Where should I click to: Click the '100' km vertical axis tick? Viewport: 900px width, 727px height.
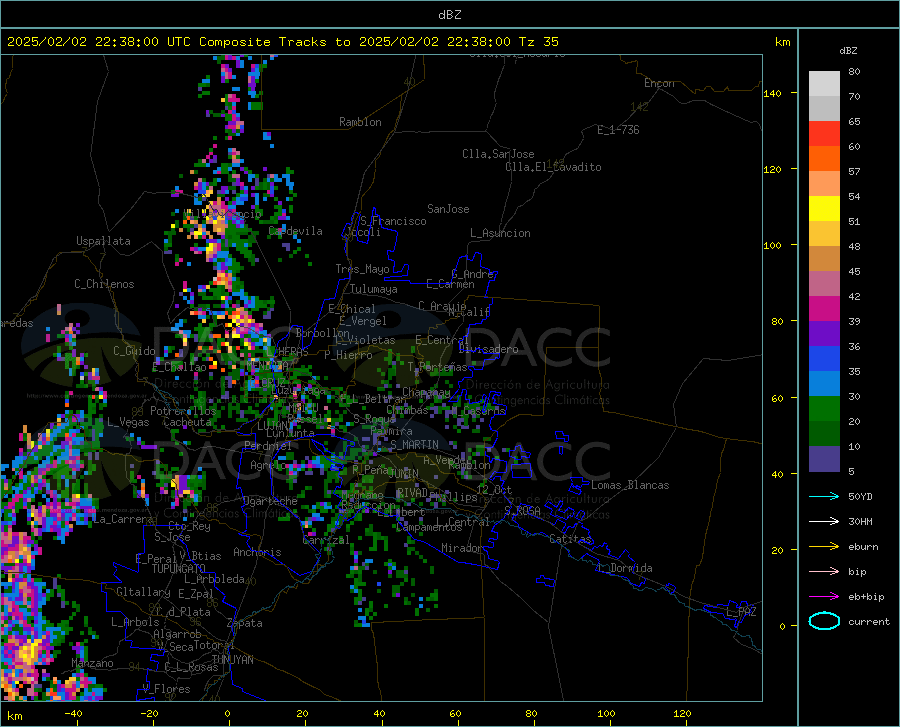click(x=772, y=245)
